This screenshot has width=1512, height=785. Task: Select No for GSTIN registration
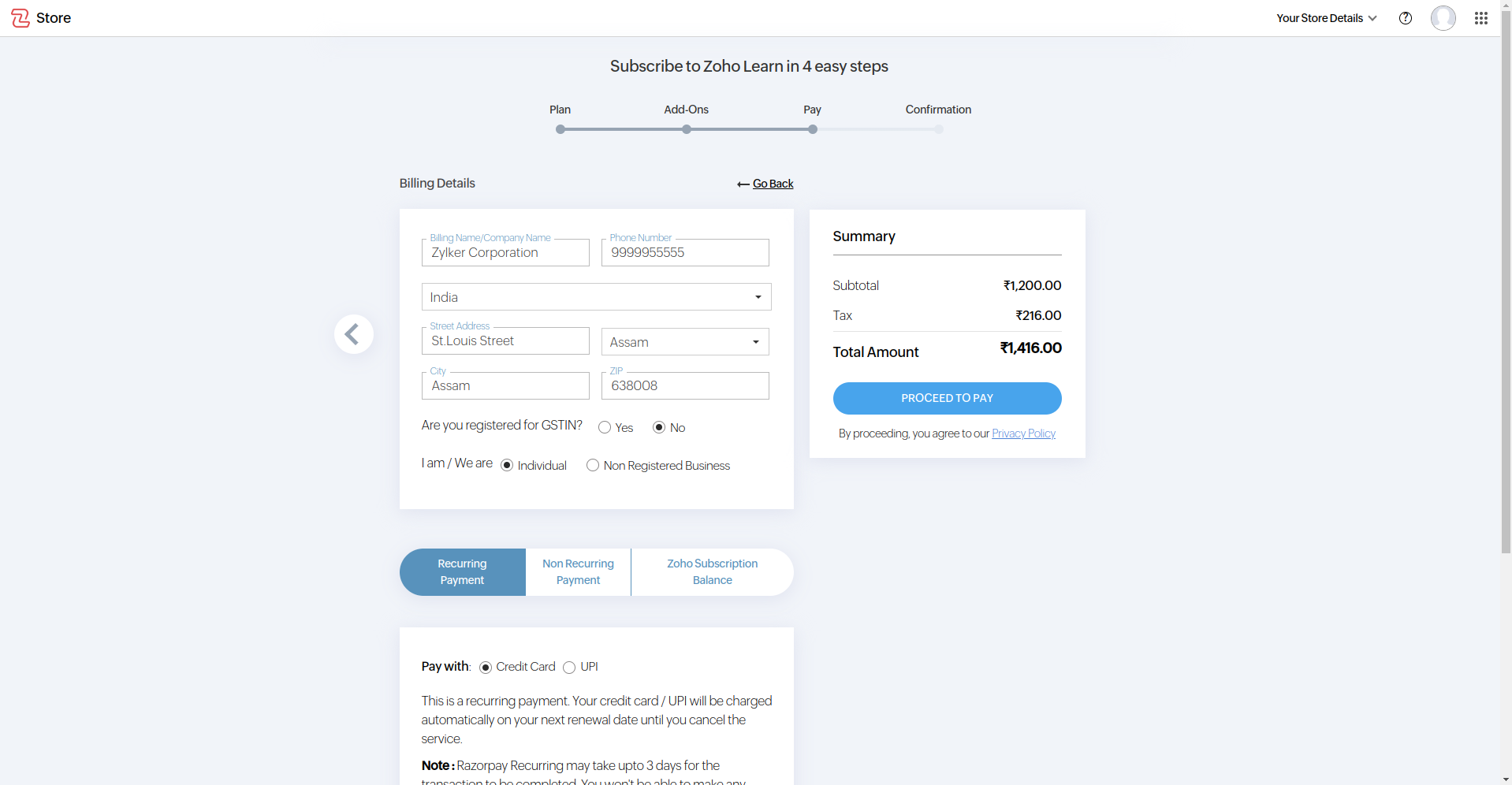click(659, 427)
